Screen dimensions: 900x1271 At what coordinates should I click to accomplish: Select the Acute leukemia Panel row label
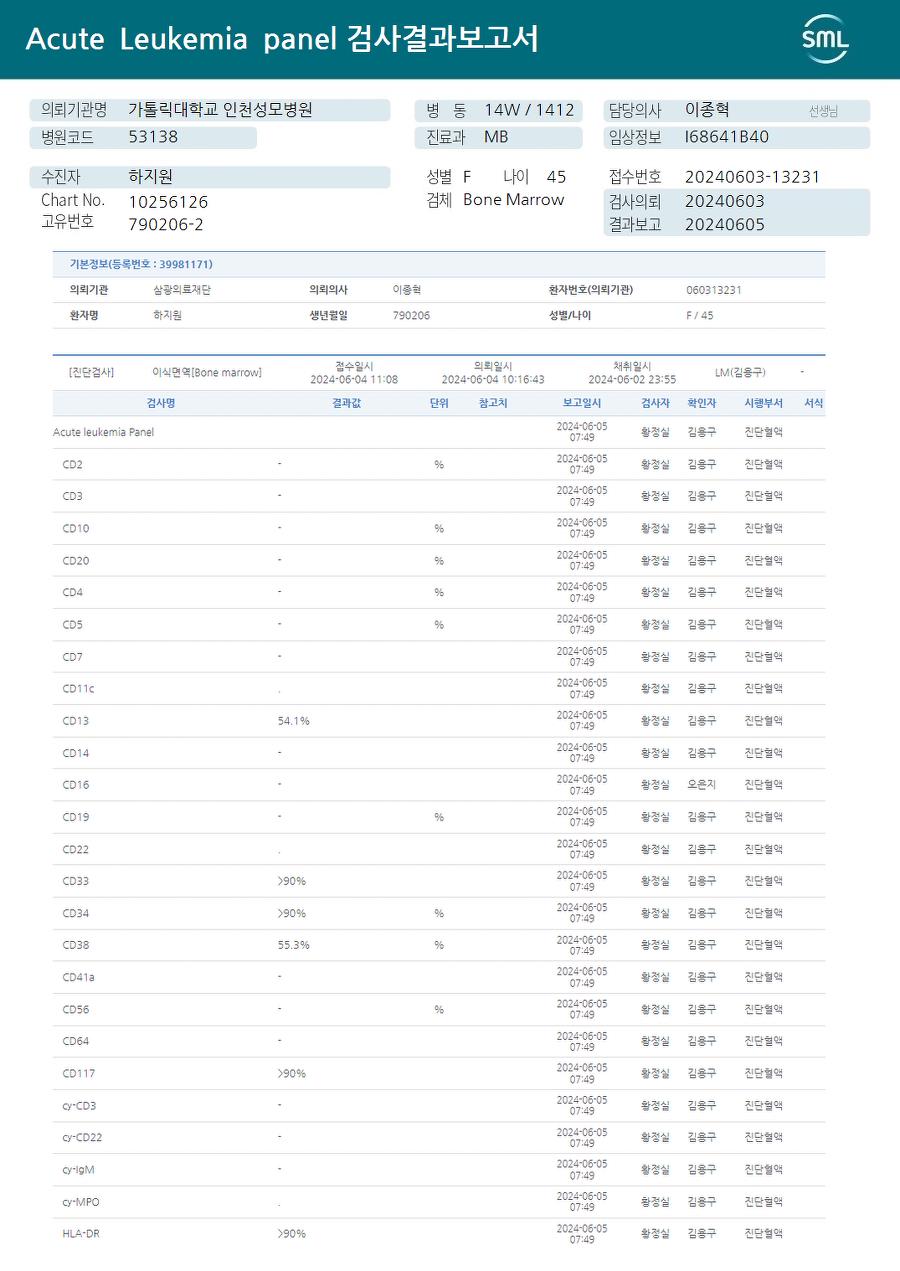pos(104,432)
